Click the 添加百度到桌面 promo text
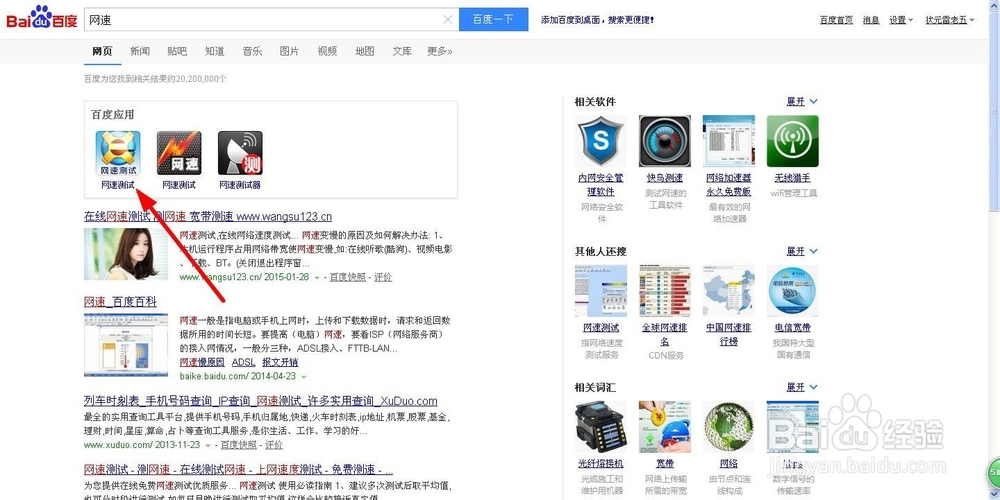The width and height of the screenshot is (1000, 500). coord(598,20)
